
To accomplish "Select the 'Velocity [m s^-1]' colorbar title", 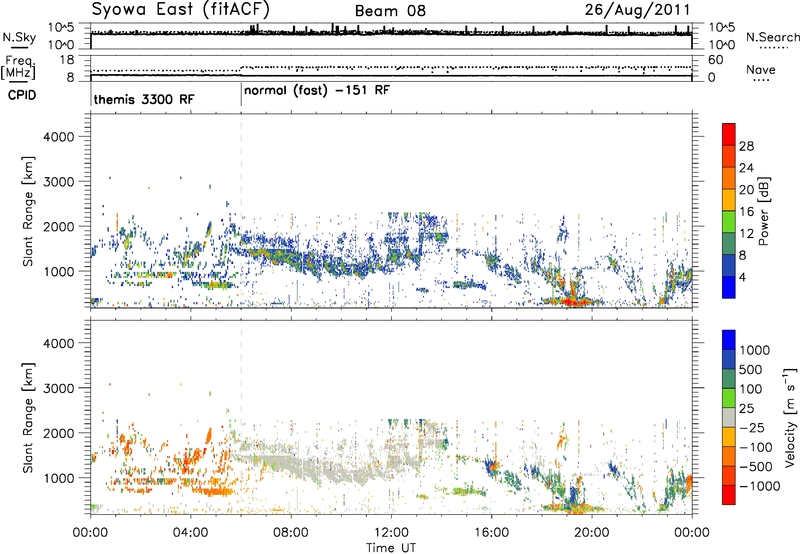I will 790,417.
